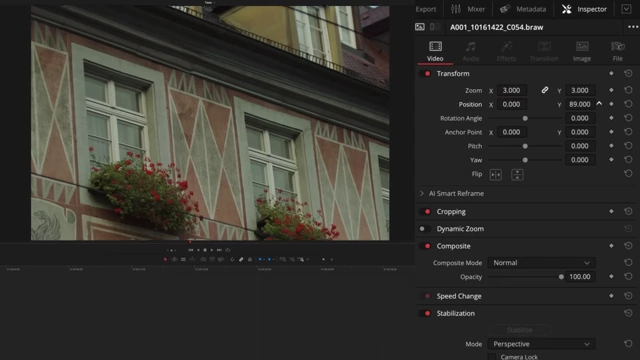
Task: Enable the Dynamic Zoom toggle
Action: coord(424,229)
